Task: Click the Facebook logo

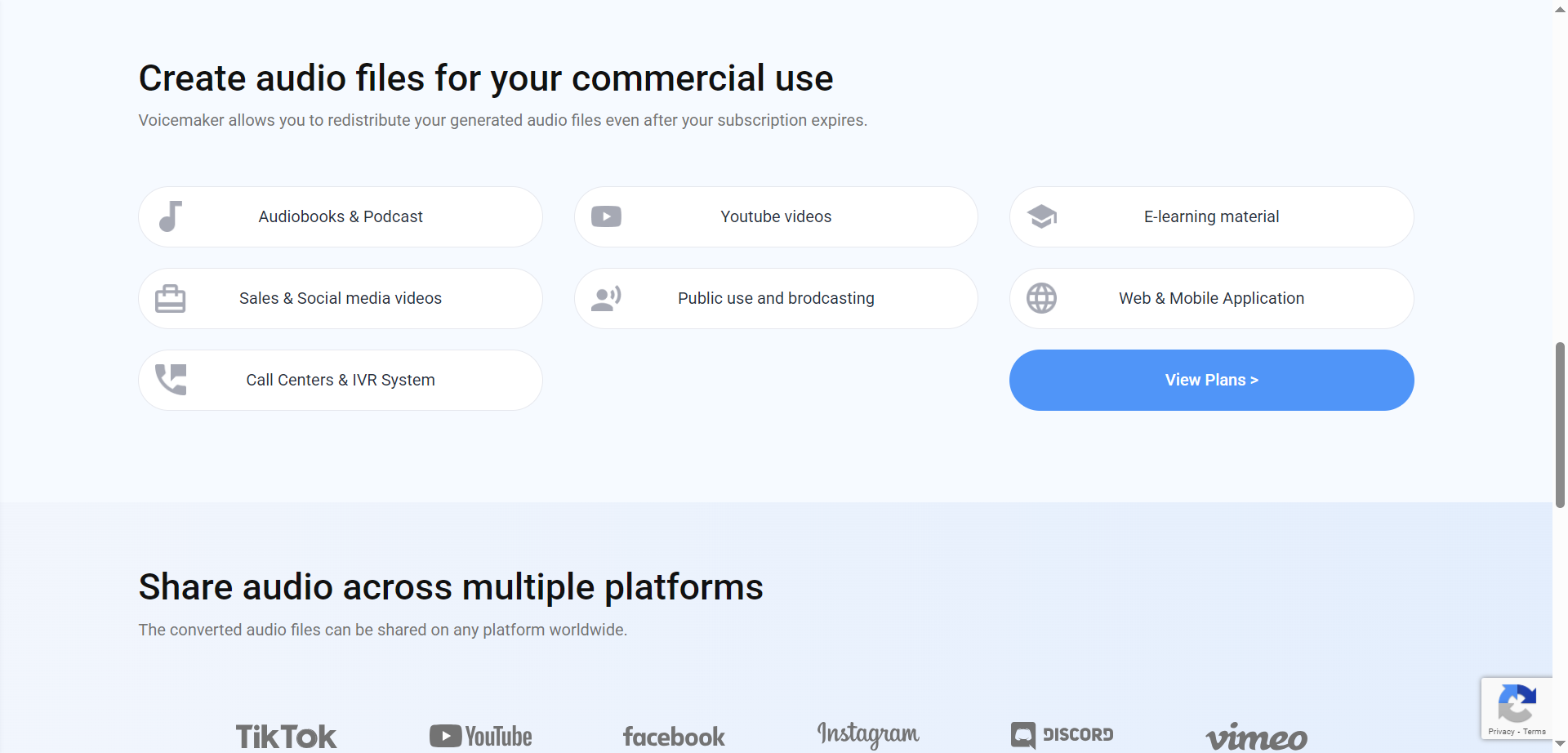Action: (673, 736)
